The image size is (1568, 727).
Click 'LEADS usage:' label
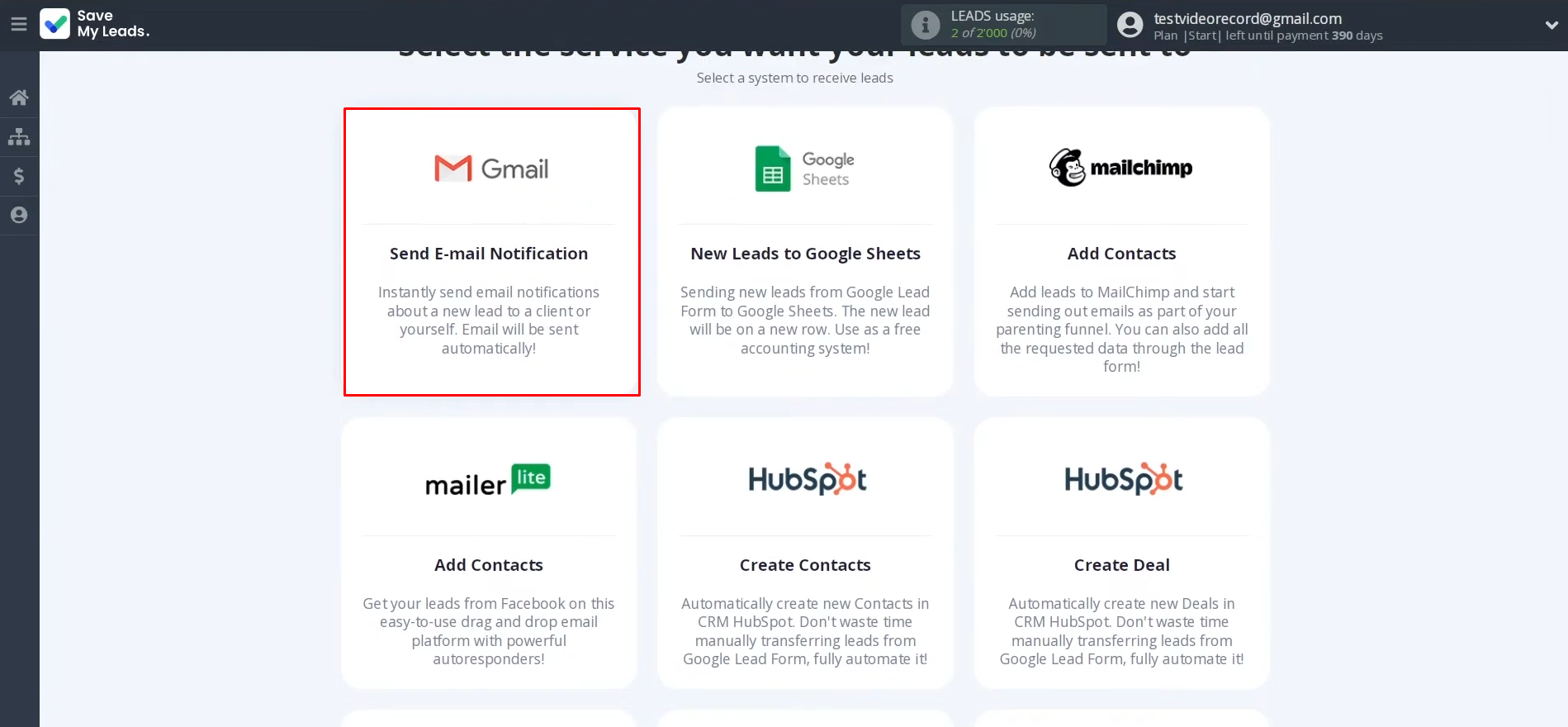[x=992, y=16]
